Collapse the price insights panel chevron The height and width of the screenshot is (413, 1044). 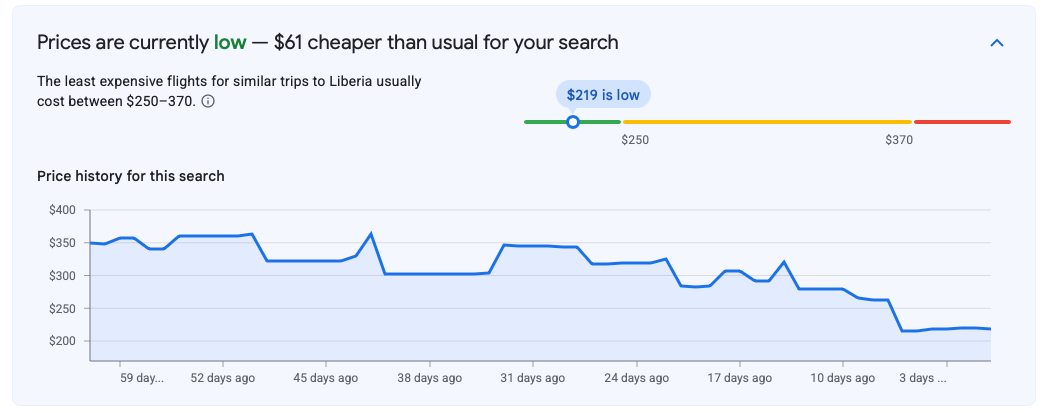click(997, 43)
